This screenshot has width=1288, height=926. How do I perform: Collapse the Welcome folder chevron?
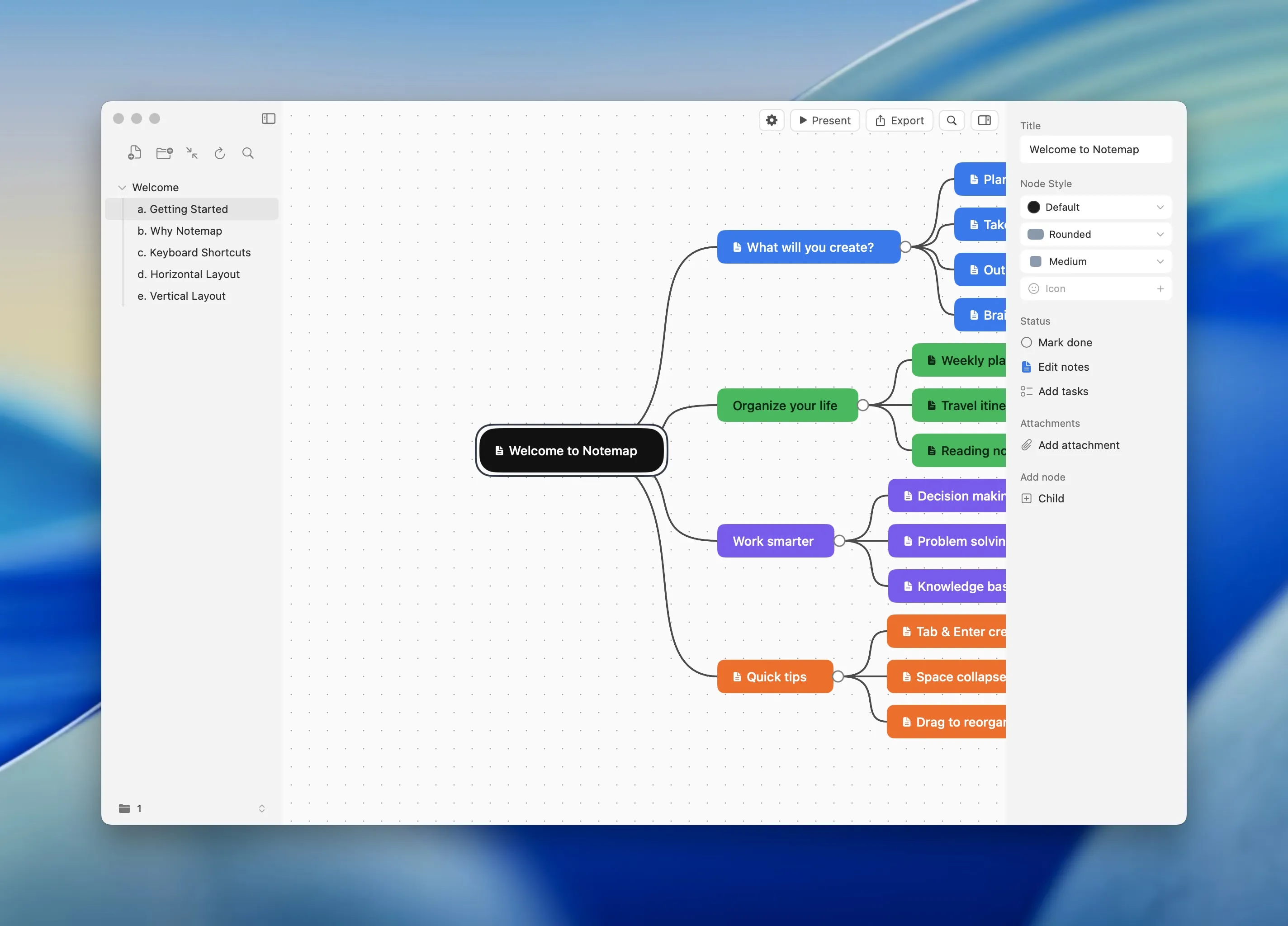(x=122, y=187)
